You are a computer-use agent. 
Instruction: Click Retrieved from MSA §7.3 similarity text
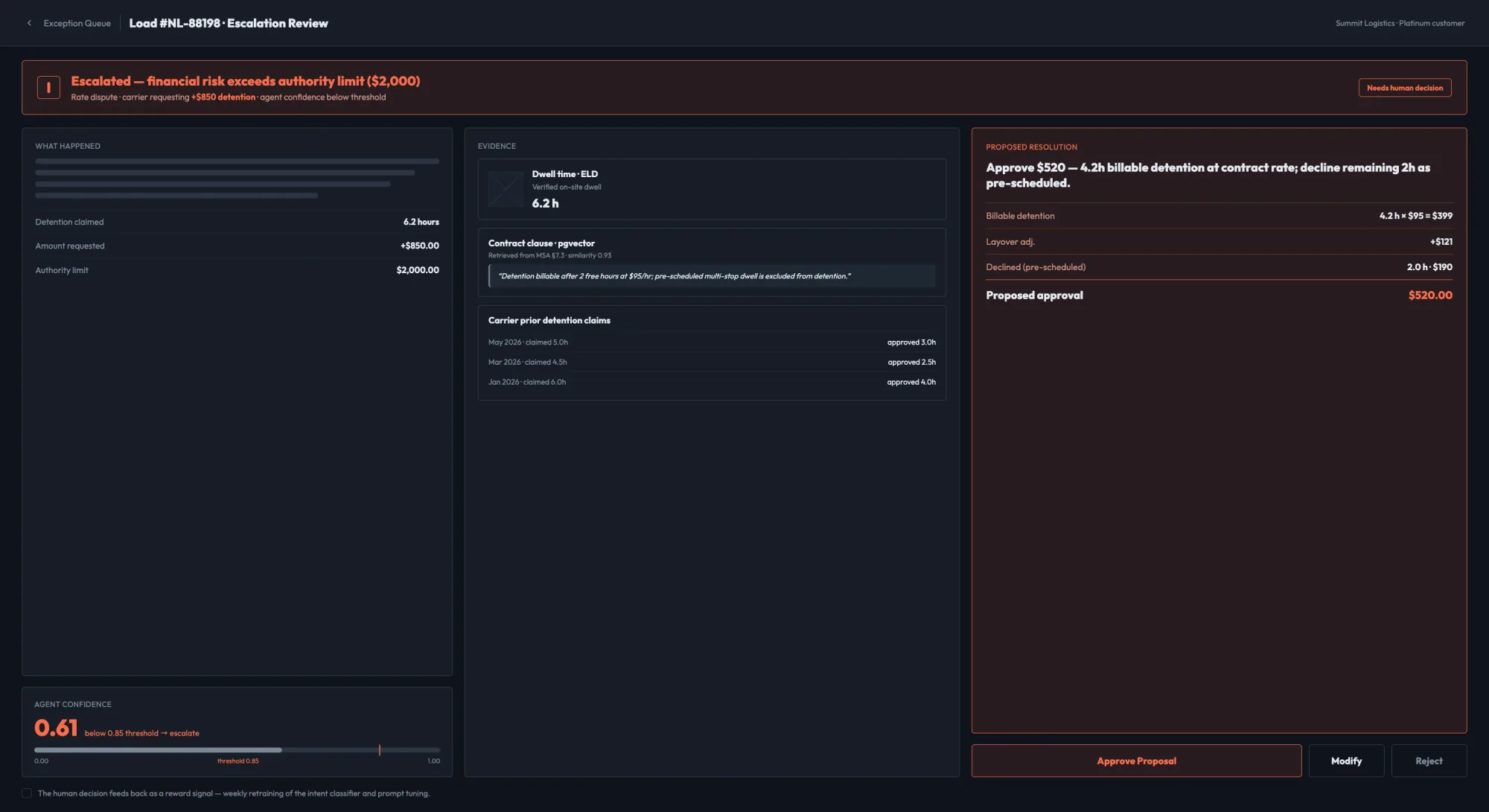coord(549,255)
